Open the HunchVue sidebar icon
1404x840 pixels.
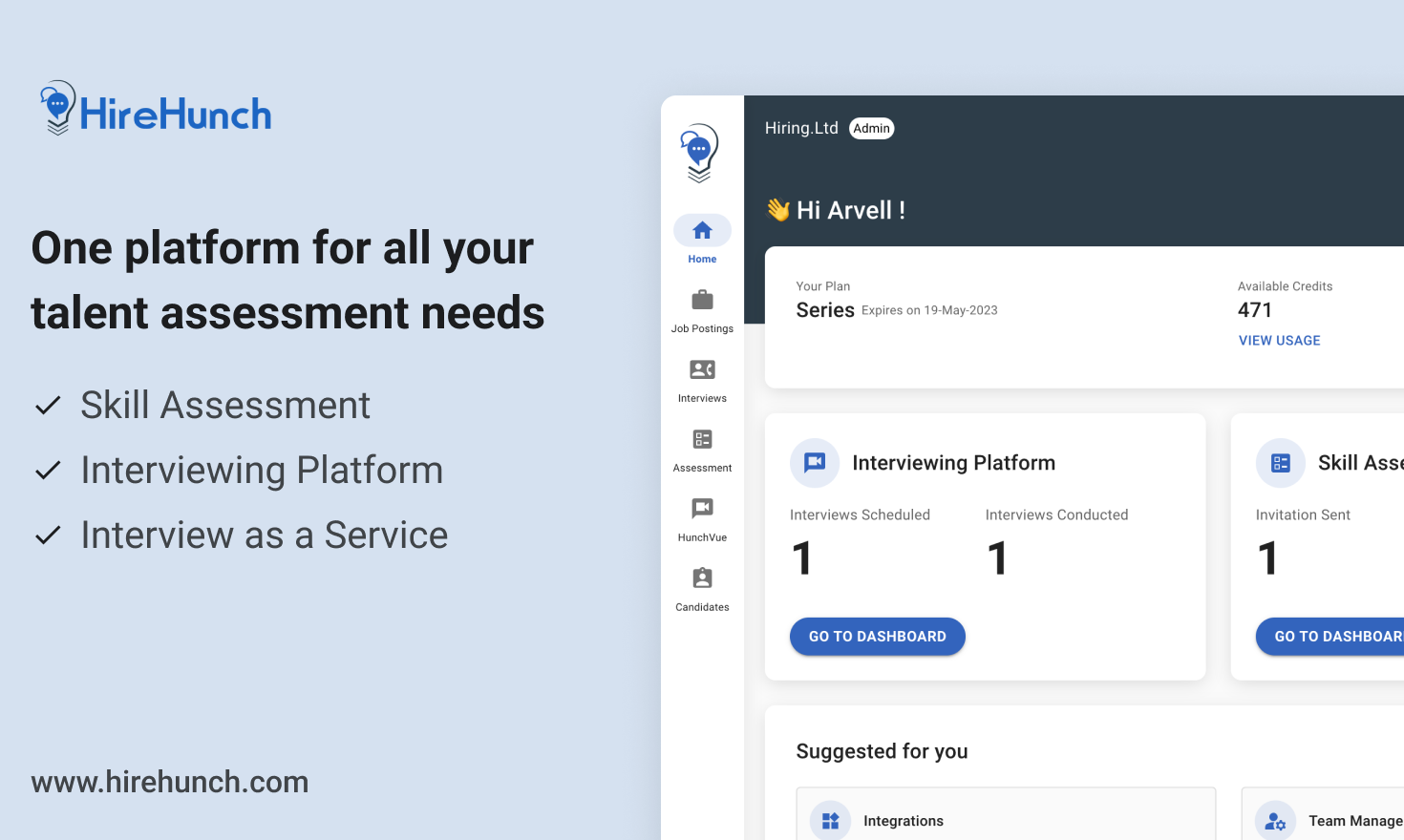[x=702, y=508]
